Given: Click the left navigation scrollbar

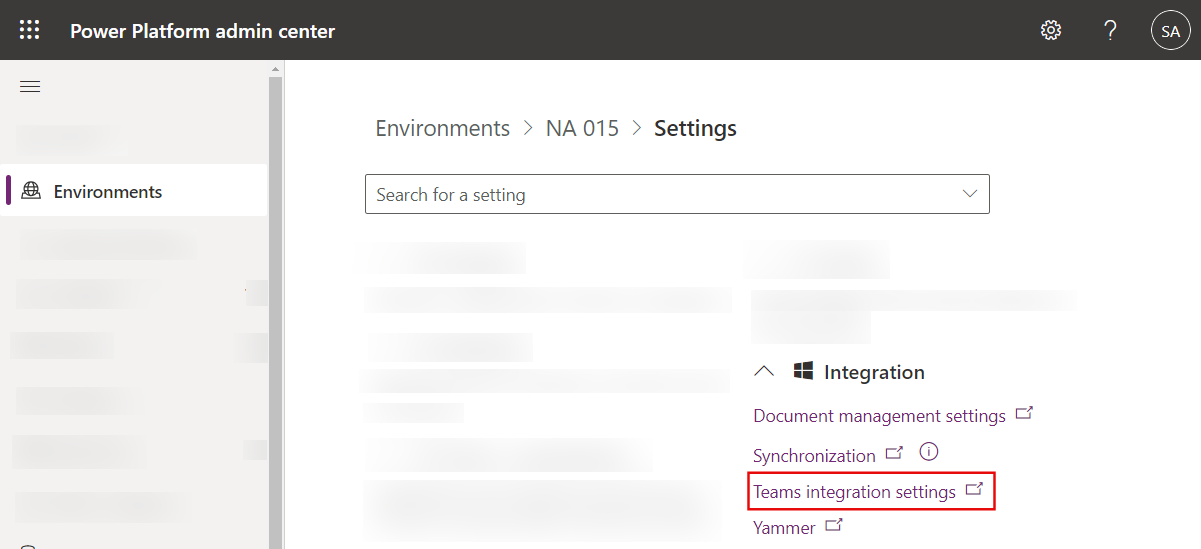Looking at the screenshot, I should pos(276,312).
